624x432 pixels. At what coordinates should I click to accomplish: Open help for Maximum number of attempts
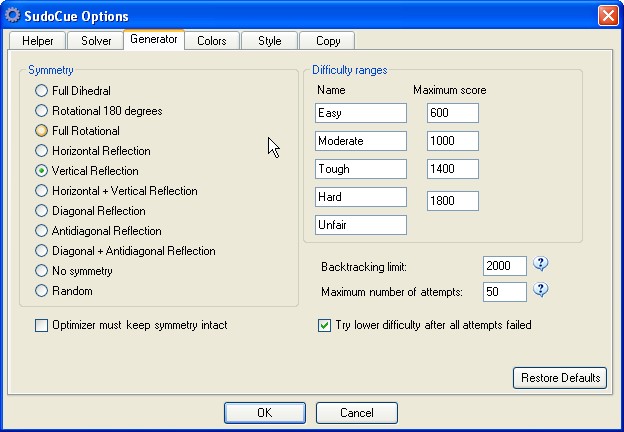[x=540, y=290]
